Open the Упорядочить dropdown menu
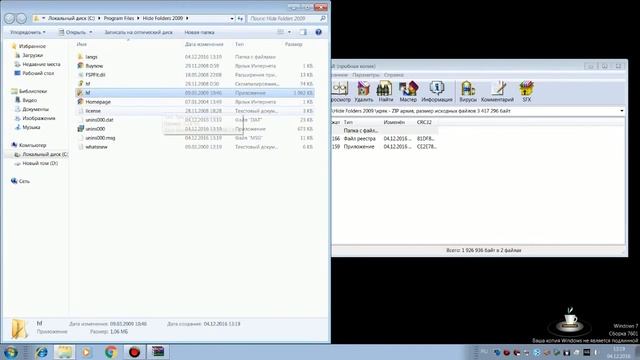This screenshot has height=360, width=640. click(28, 32)
